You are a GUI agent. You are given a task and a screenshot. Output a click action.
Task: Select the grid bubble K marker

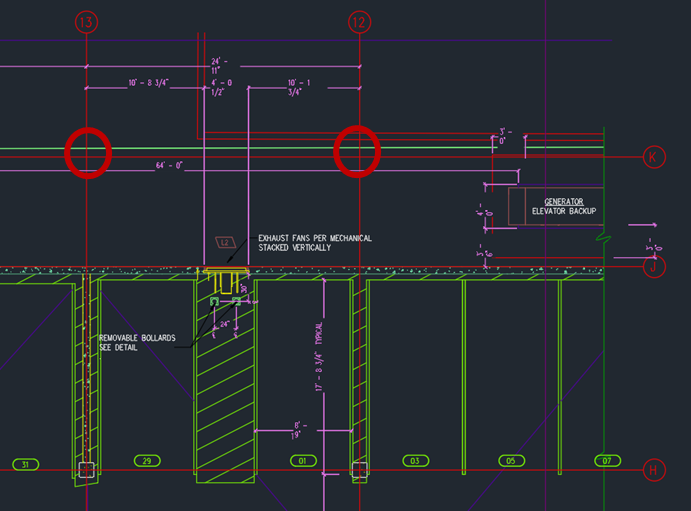(653, 157)
